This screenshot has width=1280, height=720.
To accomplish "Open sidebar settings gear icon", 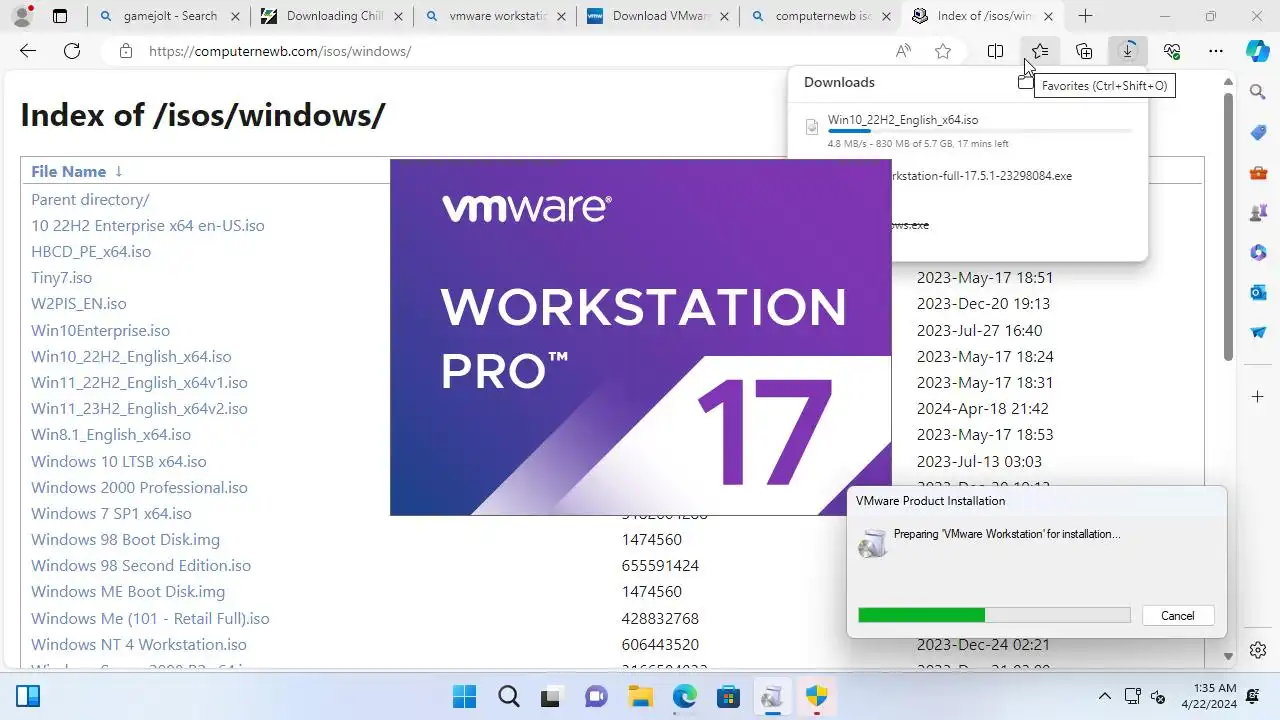I will tap(1258, 651).
